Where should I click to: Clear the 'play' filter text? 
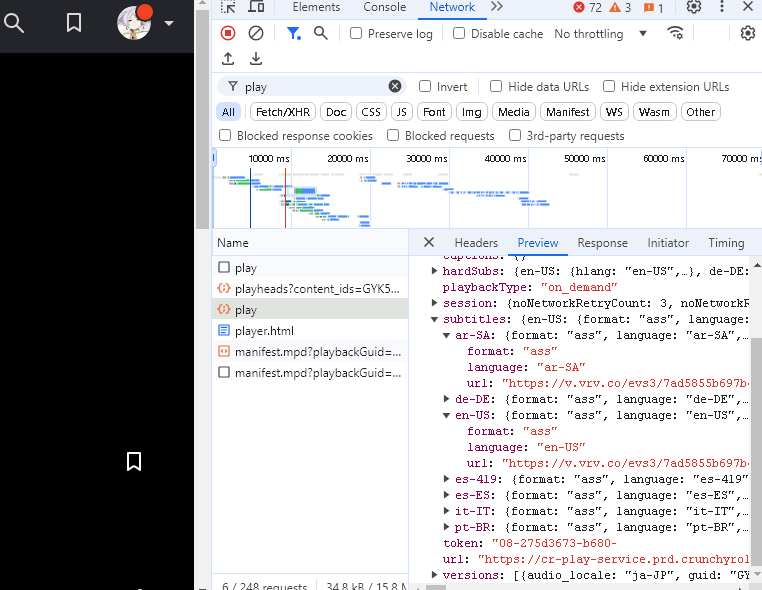pyautogui.click(x=395, y=87)
